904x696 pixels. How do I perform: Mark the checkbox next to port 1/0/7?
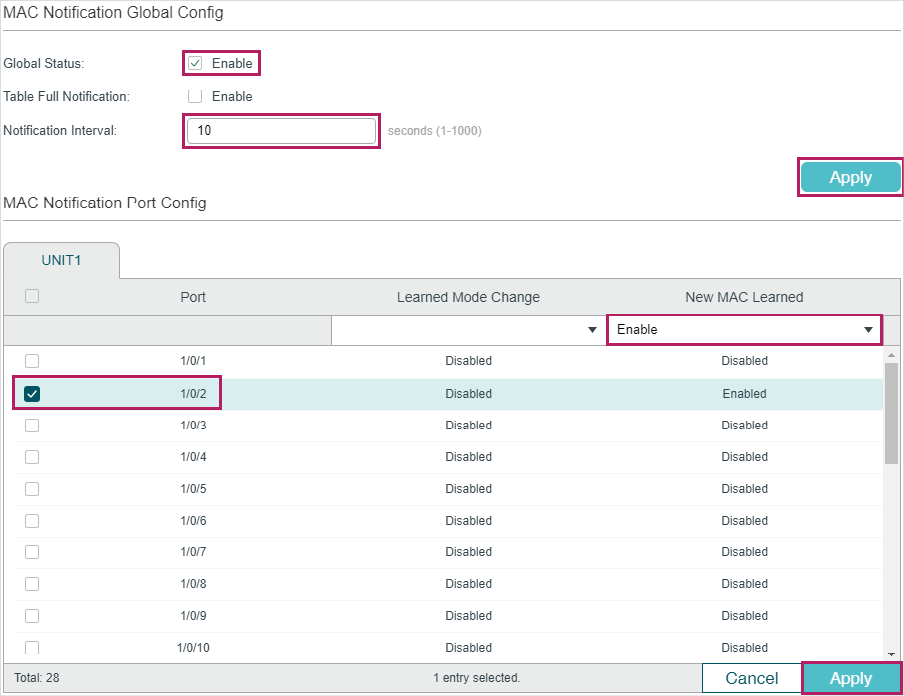(x=32, y=552)
